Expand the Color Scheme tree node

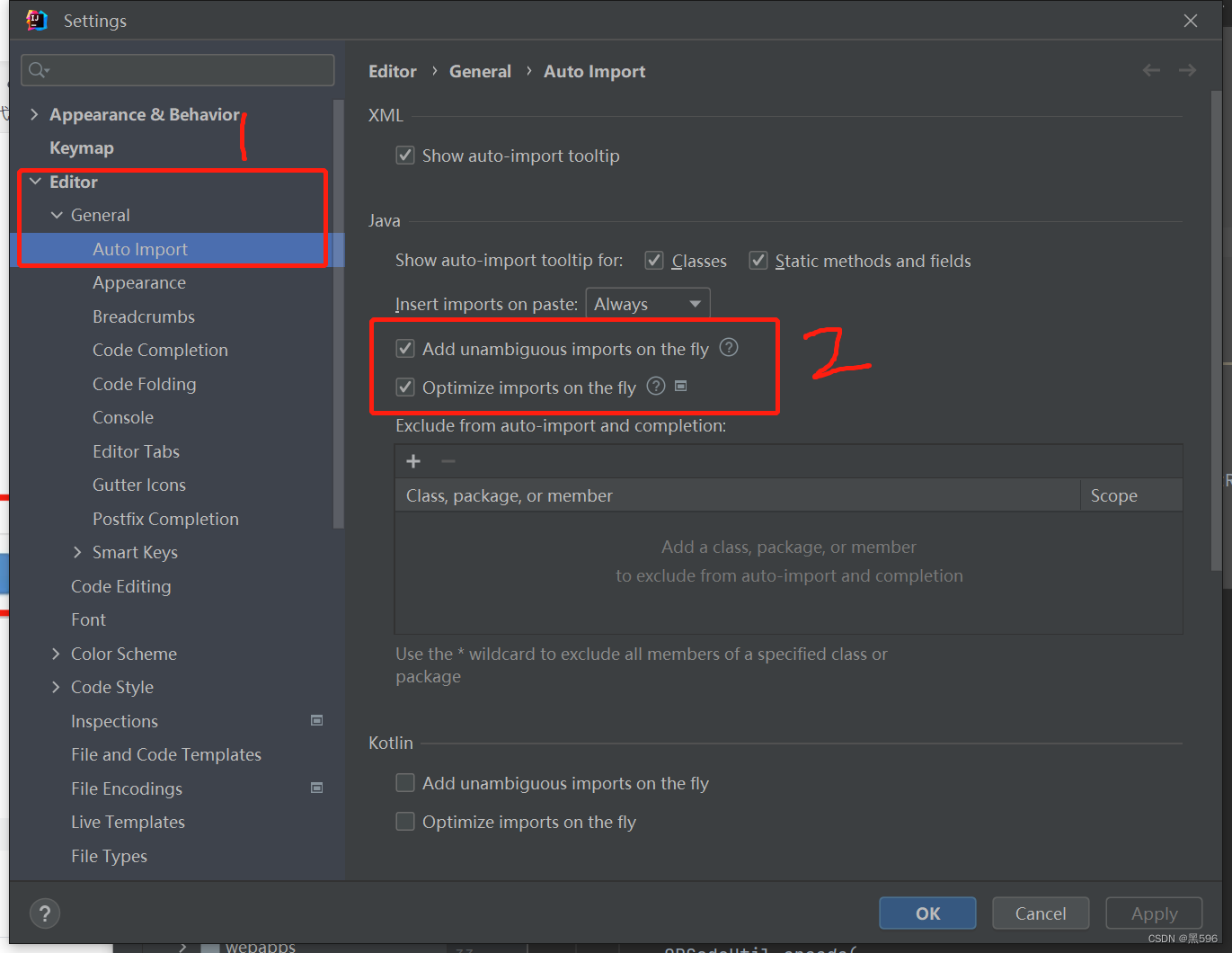tap(57, 653)
